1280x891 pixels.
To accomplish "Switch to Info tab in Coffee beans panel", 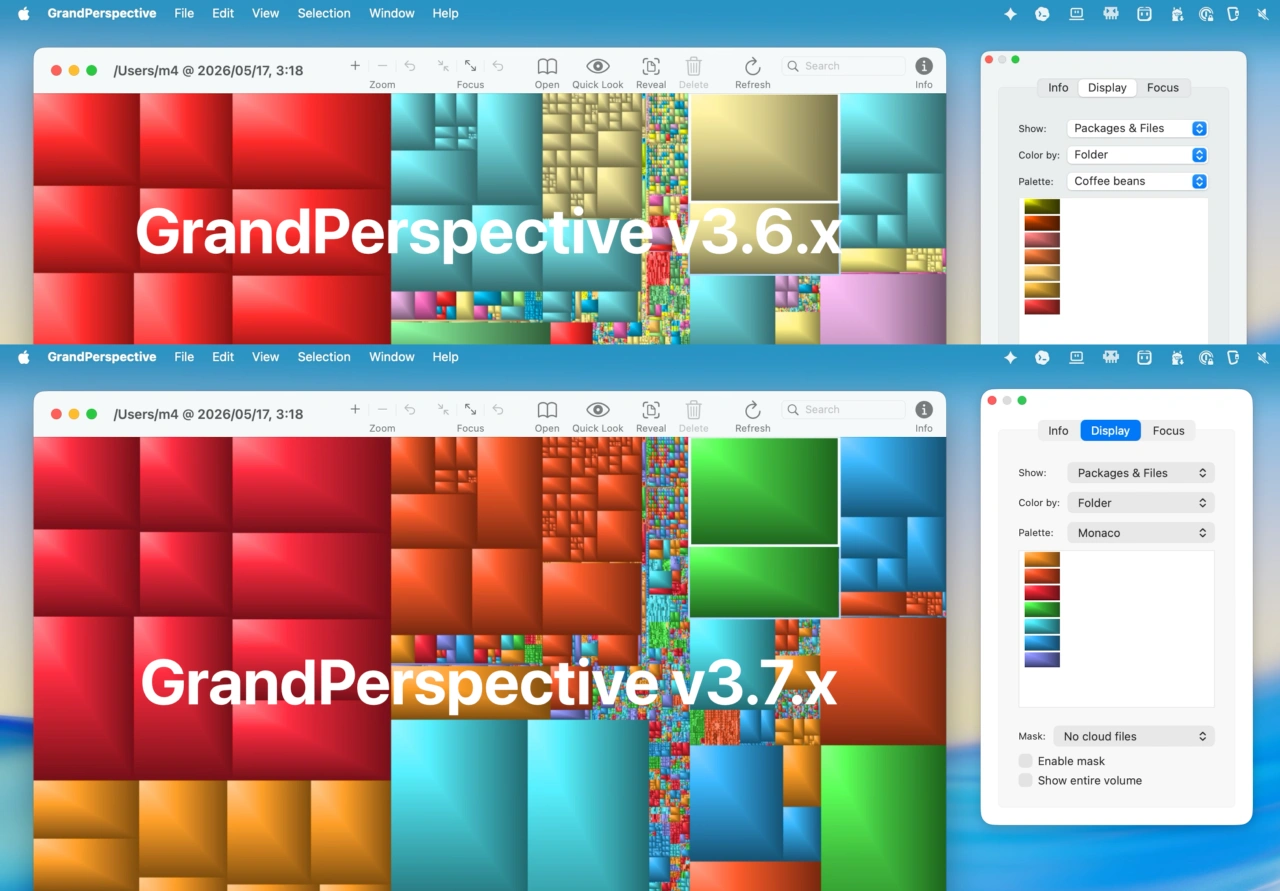I will coord(1058,88).
